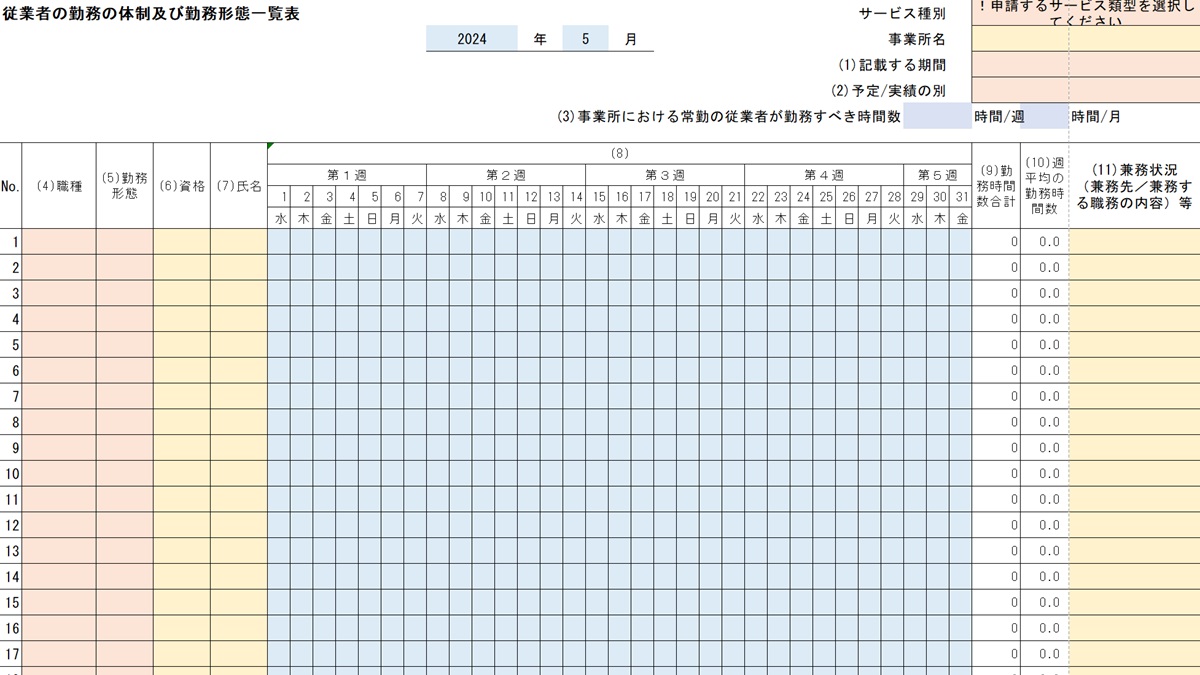The height and width of the screenshot is (675, 1200).
Task: Click the (9)勤務時間数合計 total in row 1
Action: pyautogui.click(x=996, y=239)
